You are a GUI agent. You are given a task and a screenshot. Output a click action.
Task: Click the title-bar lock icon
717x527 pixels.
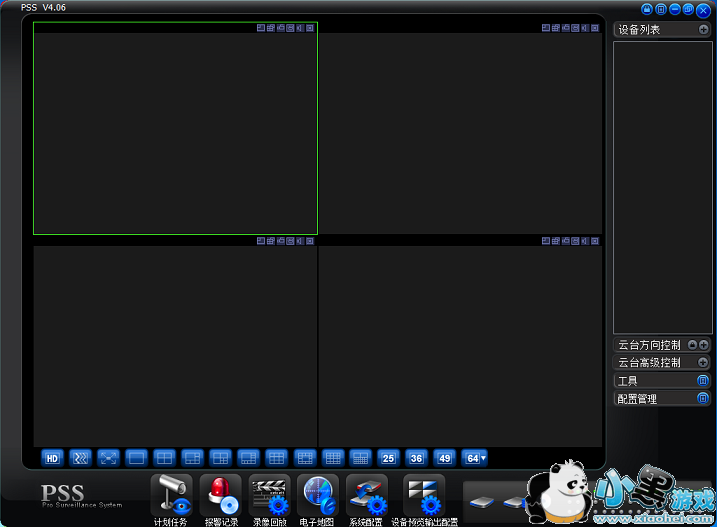tap(647, 9)
